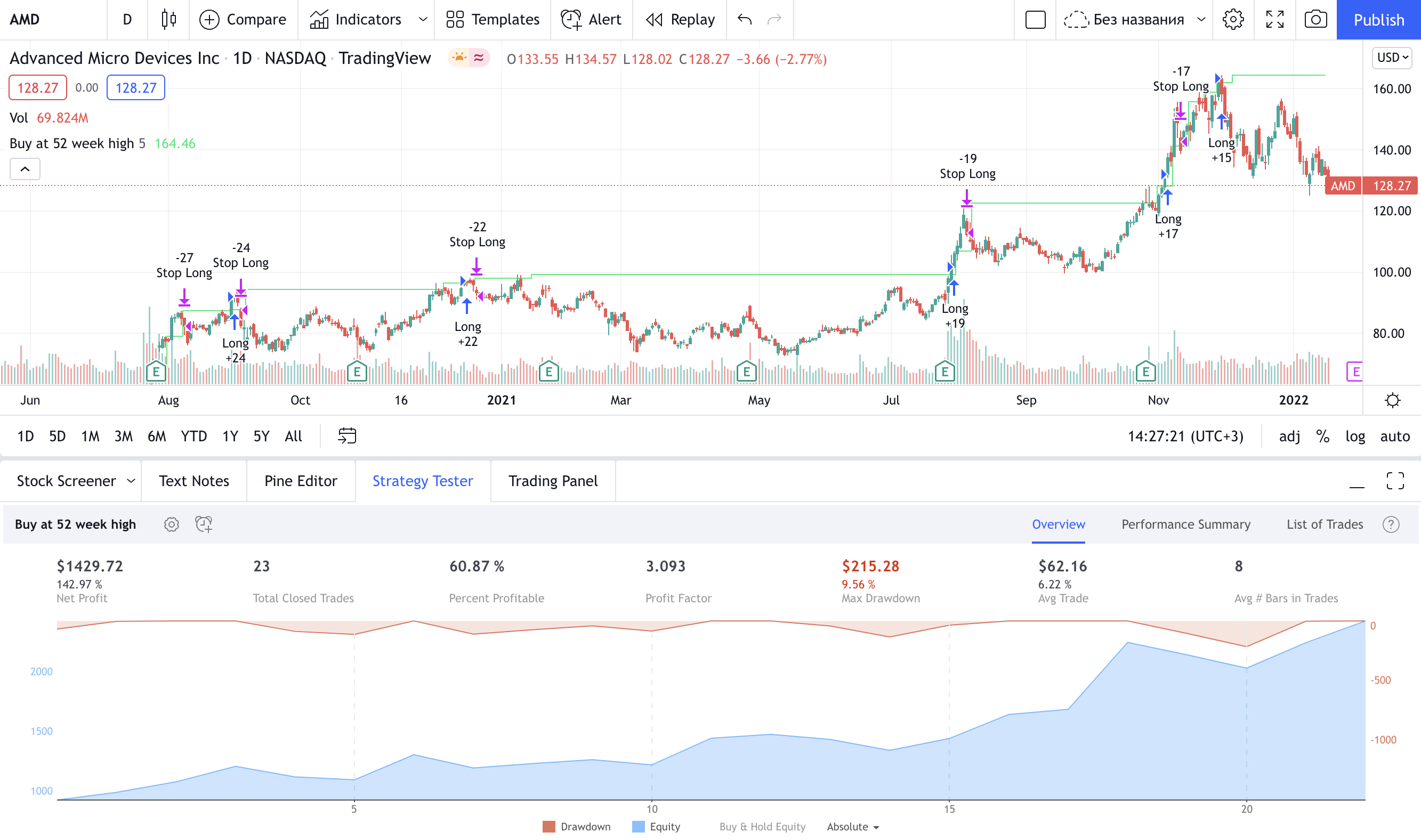Select the YTD time range
Image resolution: width=1421 pixels, height=840 pixels.
[x=193, y=437]
